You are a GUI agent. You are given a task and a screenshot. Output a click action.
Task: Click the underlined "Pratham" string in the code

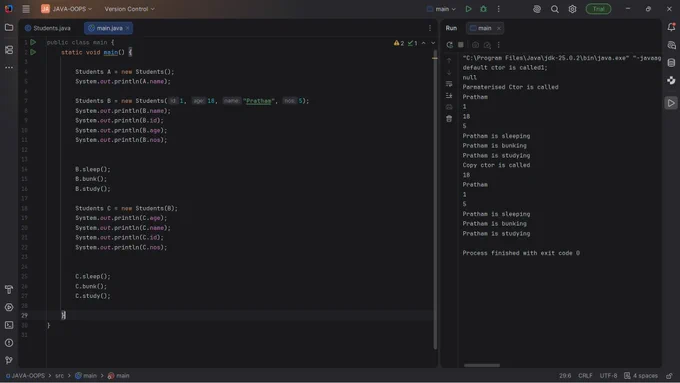tap(258, 101)
